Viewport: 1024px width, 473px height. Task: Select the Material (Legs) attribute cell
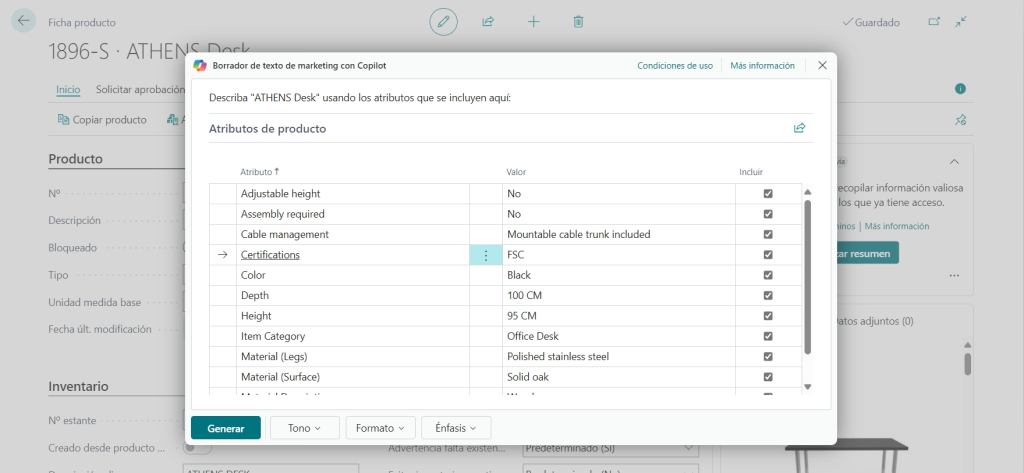coord(353,357)
